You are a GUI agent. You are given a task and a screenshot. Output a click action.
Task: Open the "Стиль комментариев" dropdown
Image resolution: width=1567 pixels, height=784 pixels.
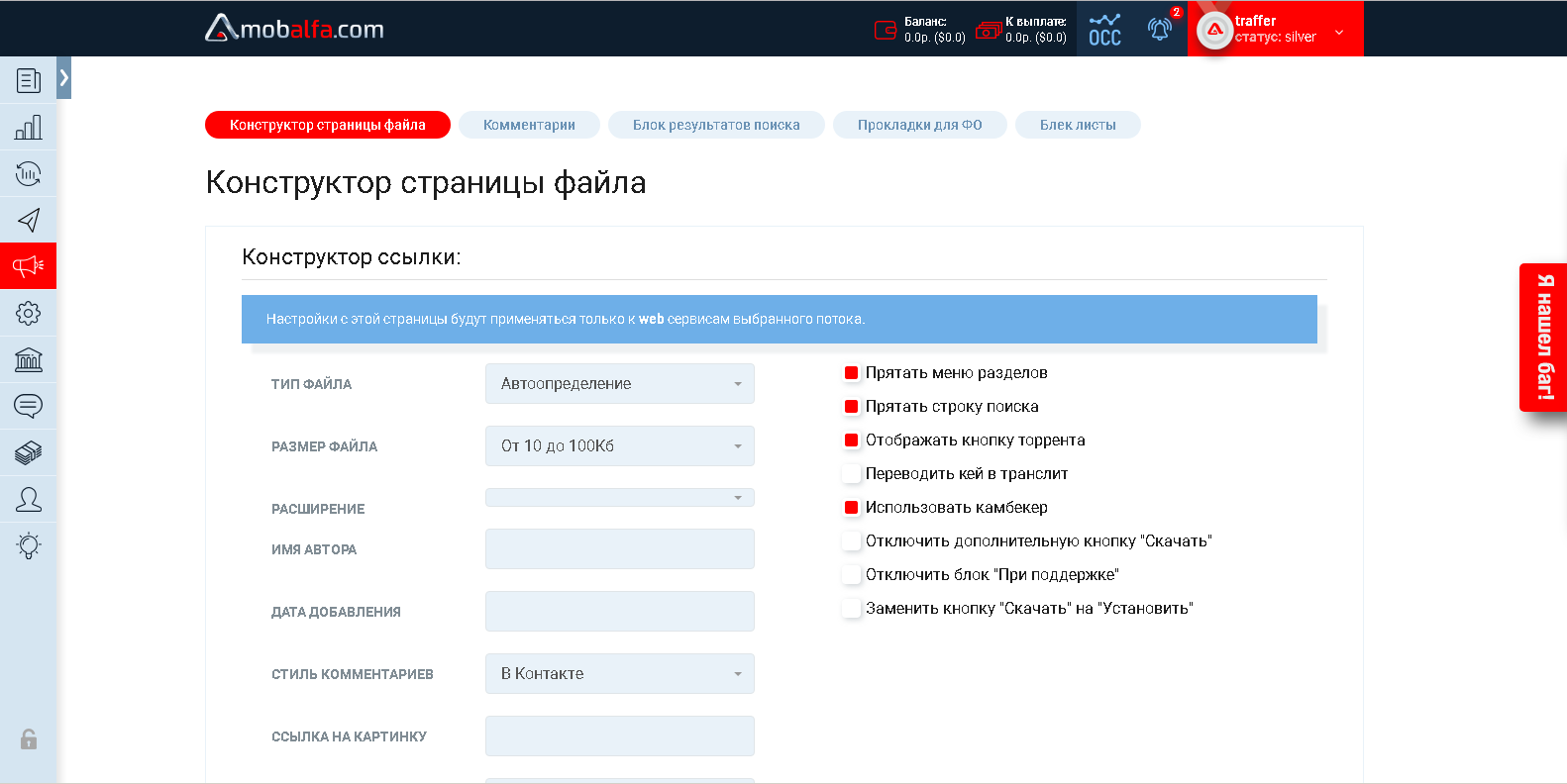point(619,674)
